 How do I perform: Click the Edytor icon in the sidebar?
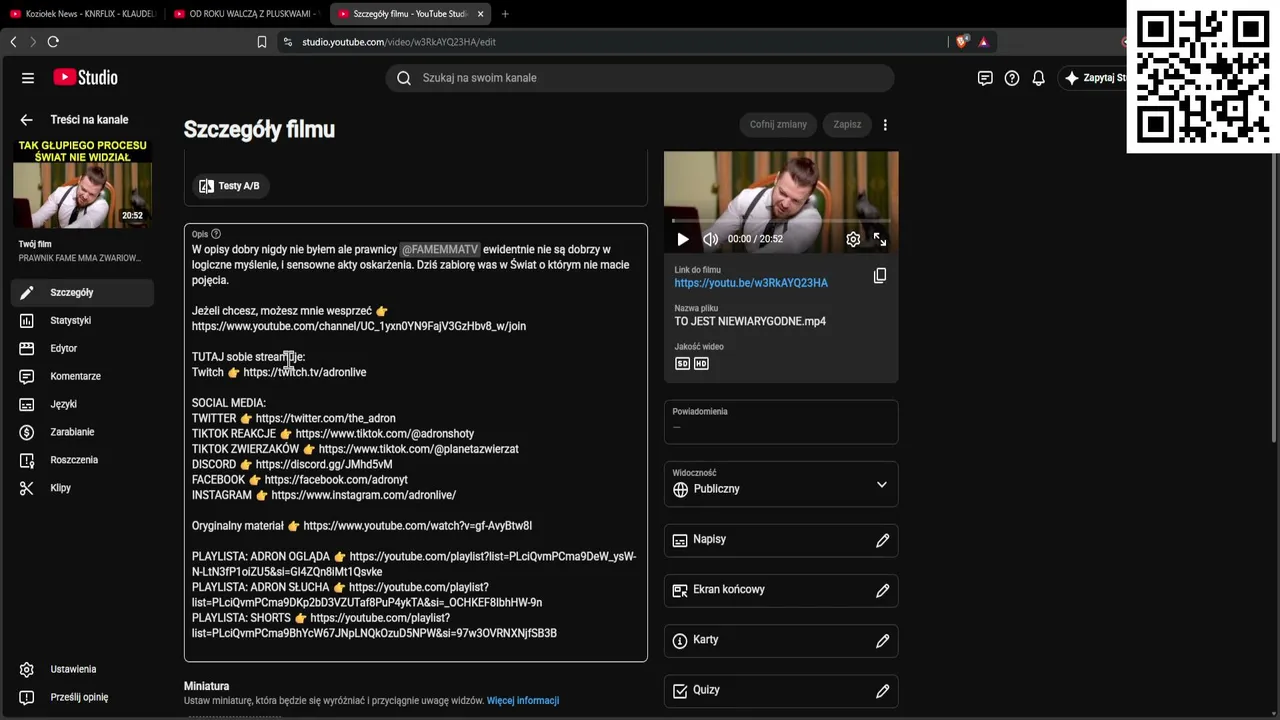[x=27, y=349]
